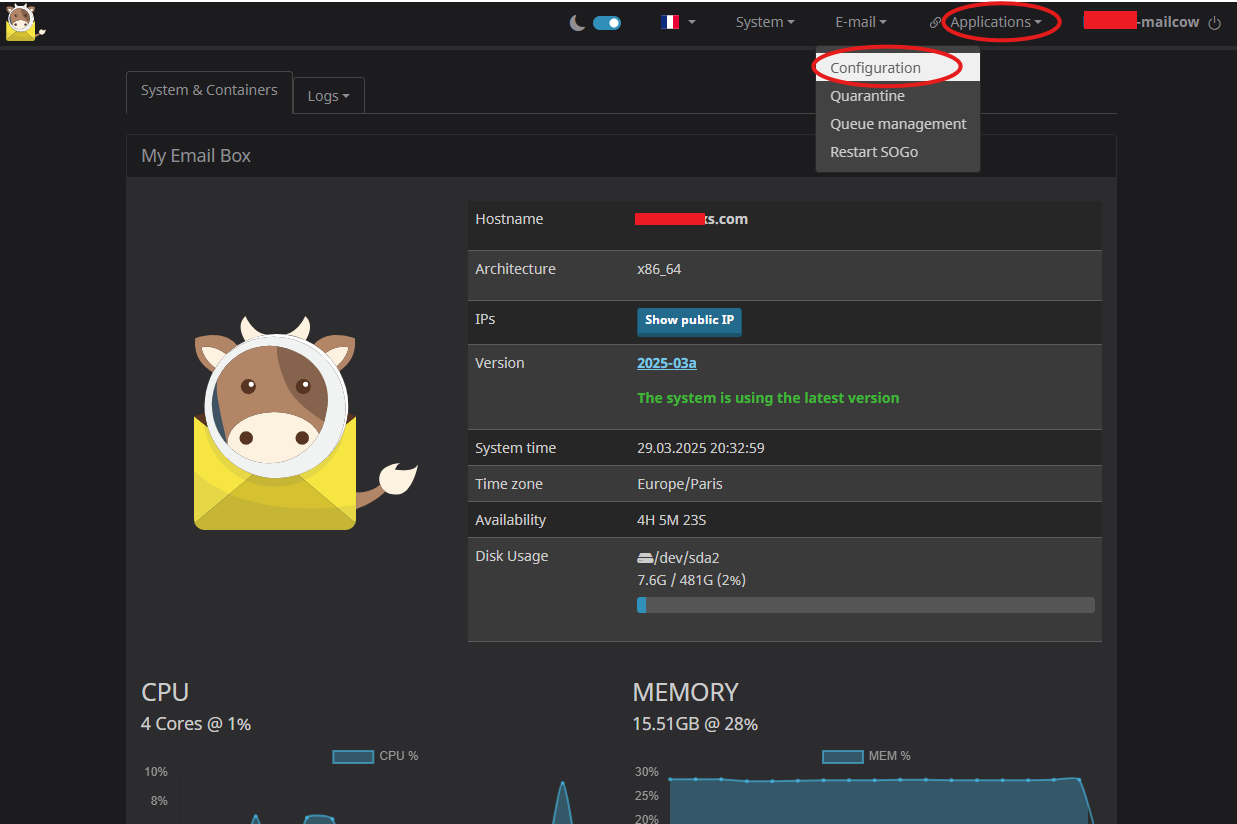Open the E-mail dropdown menu

coord(860,22)
